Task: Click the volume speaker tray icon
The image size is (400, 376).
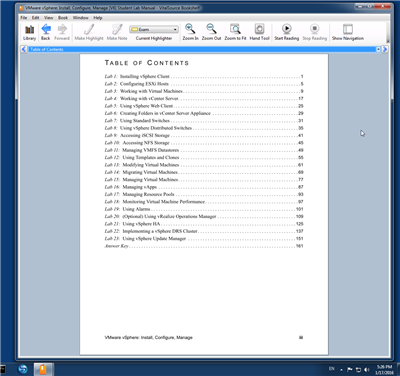Action: (367, 369)
